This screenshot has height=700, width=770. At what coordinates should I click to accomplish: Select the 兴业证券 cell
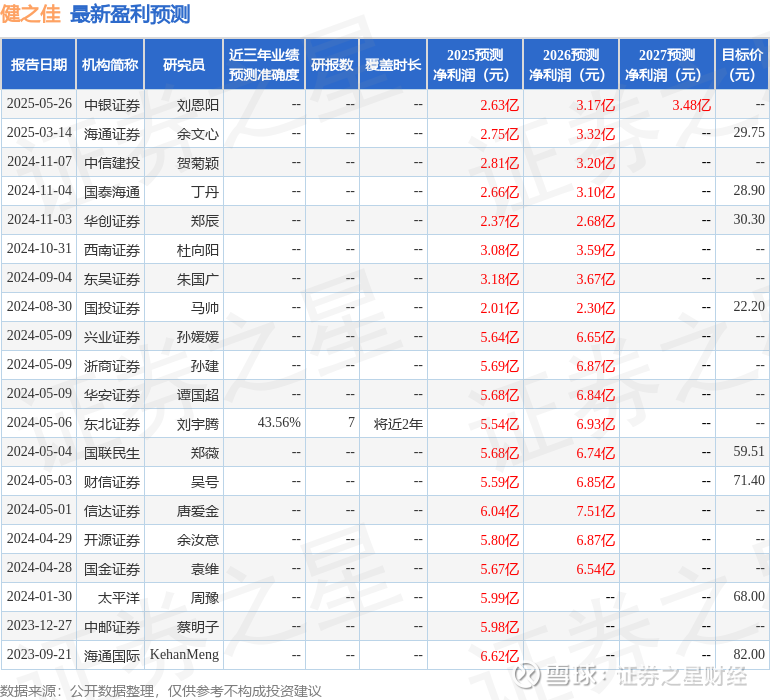[112, 337]
